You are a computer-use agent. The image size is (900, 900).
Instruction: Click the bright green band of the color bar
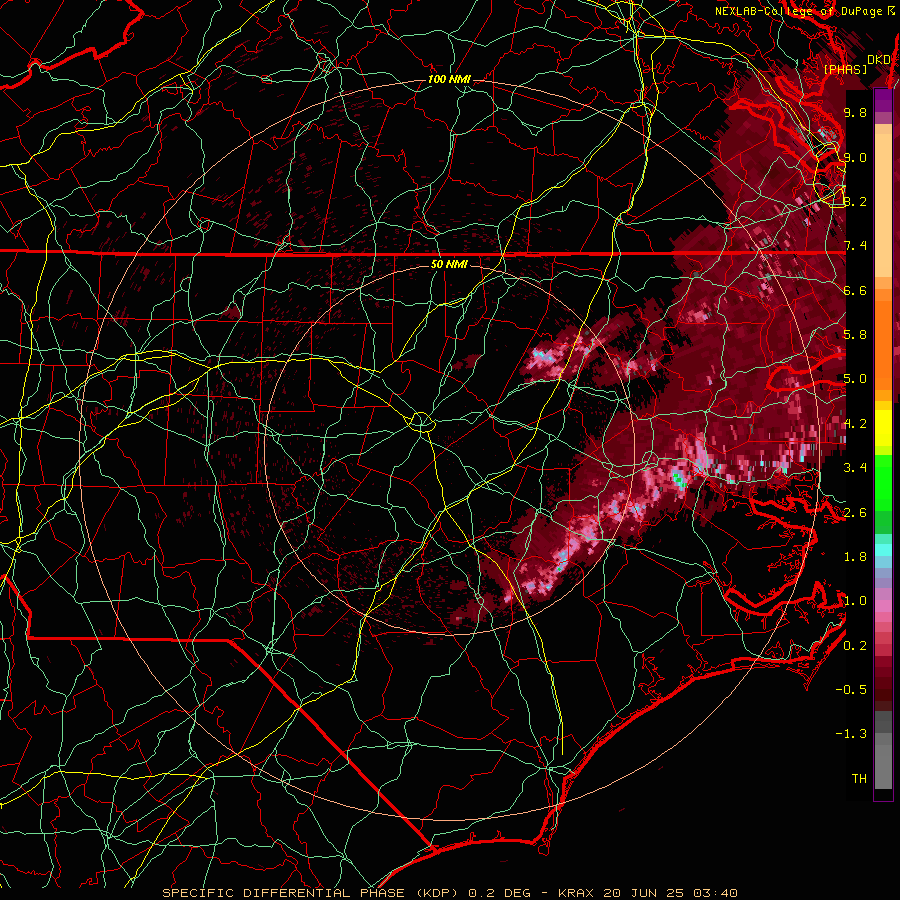(883, 482)
